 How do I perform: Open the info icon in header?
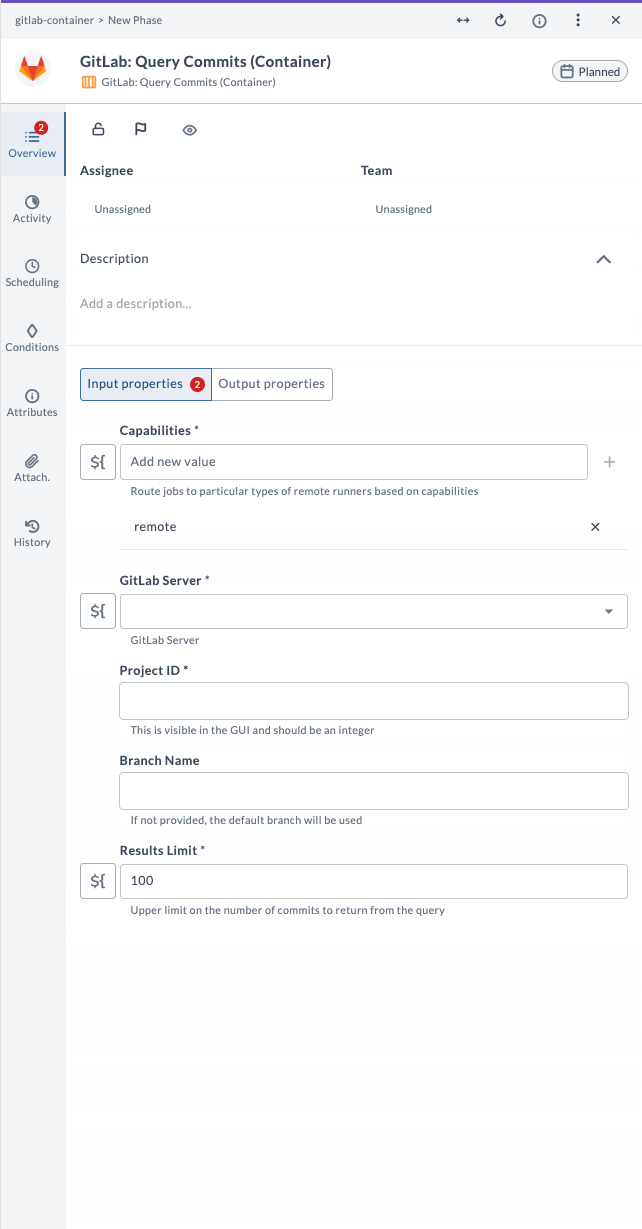pyautogui.click(x=539, y=20)
